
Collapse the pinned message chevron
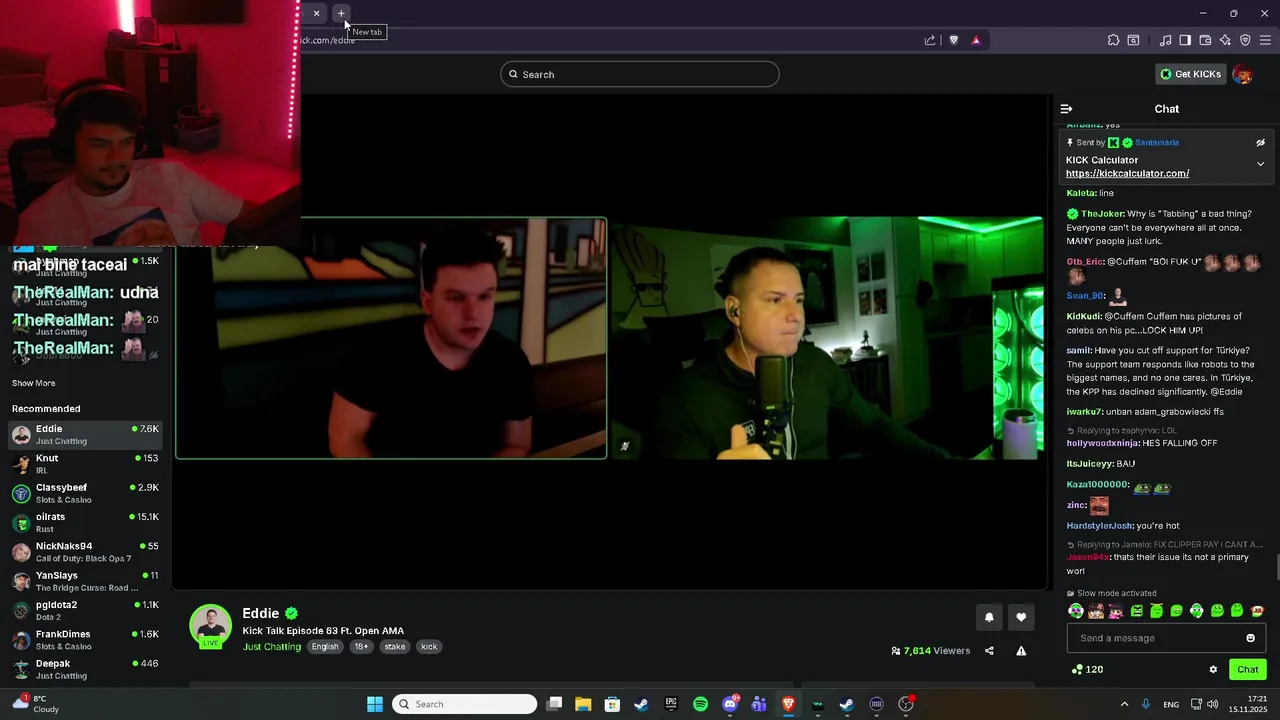[x=1260, y=163]
